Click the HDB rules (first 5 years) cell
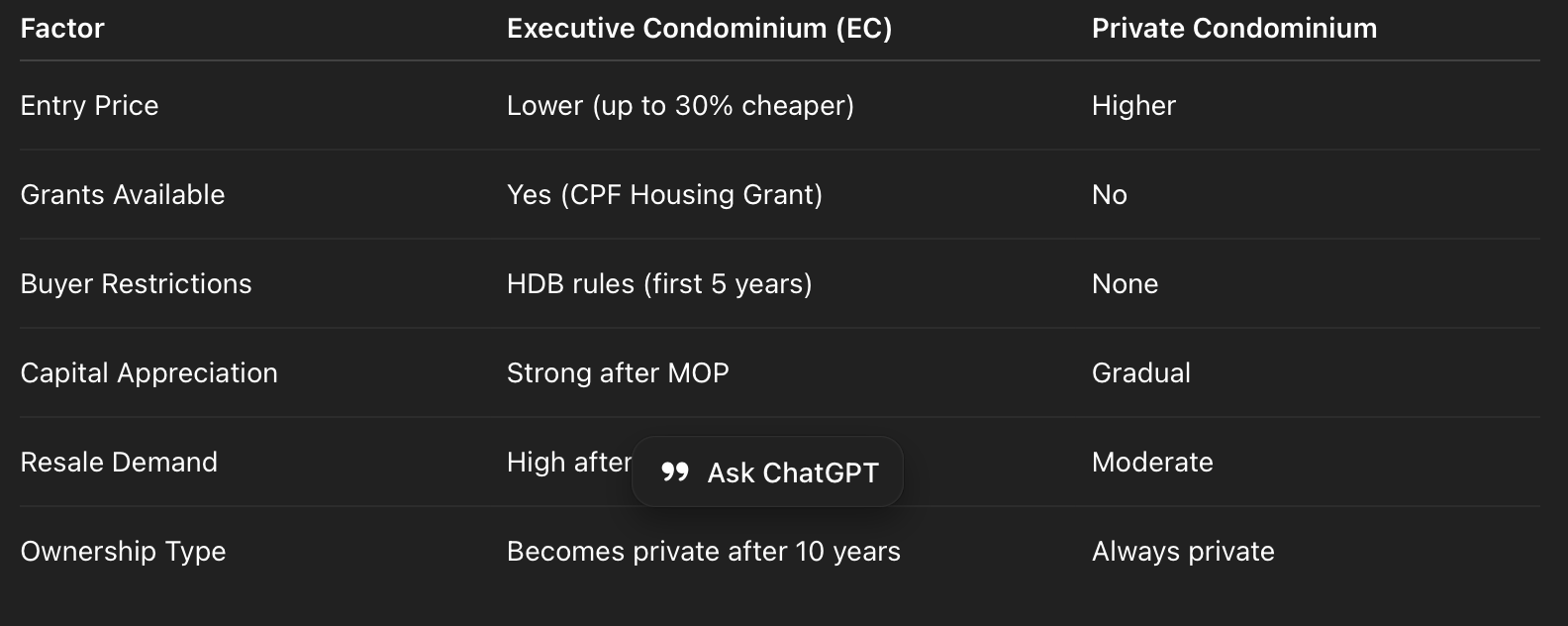1568x626 pixels. [659, 284]
